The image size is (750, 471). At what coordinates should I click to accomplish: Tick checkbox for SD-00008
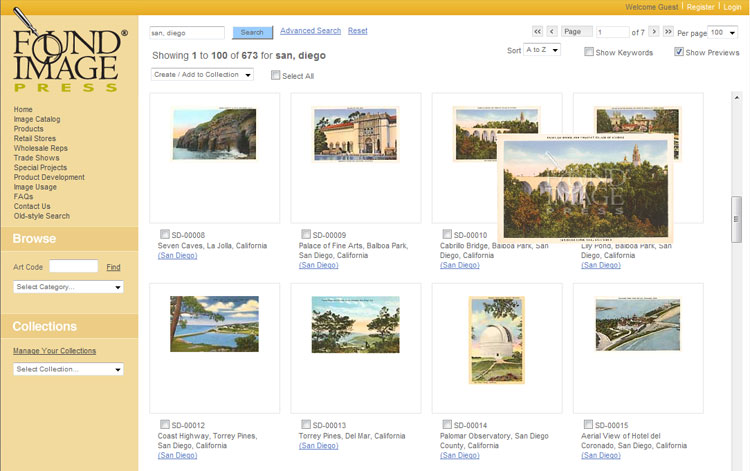165,234
